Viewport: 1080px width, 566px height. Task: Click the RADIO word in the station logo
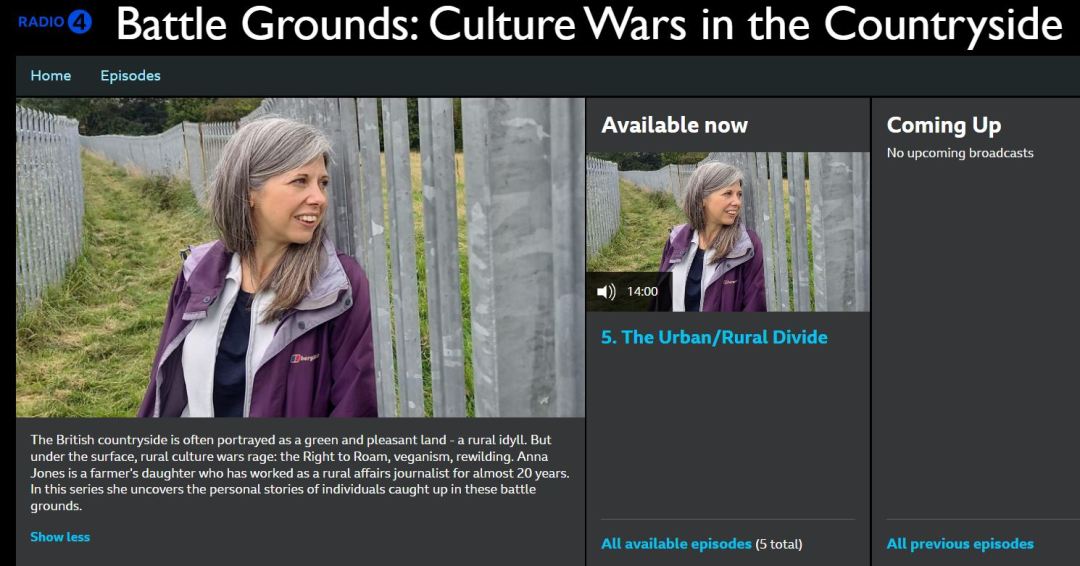pyautogui.click(x=41, y=22)
